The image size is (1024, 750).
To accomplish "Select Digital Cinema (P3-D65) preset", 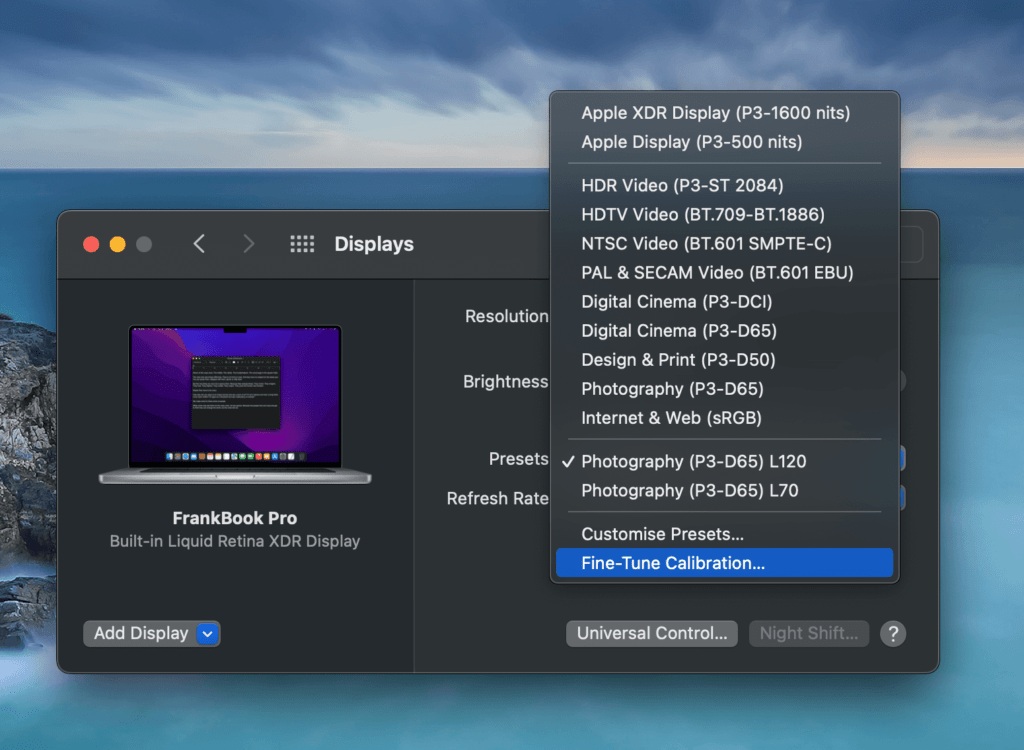I will (724, 331).
